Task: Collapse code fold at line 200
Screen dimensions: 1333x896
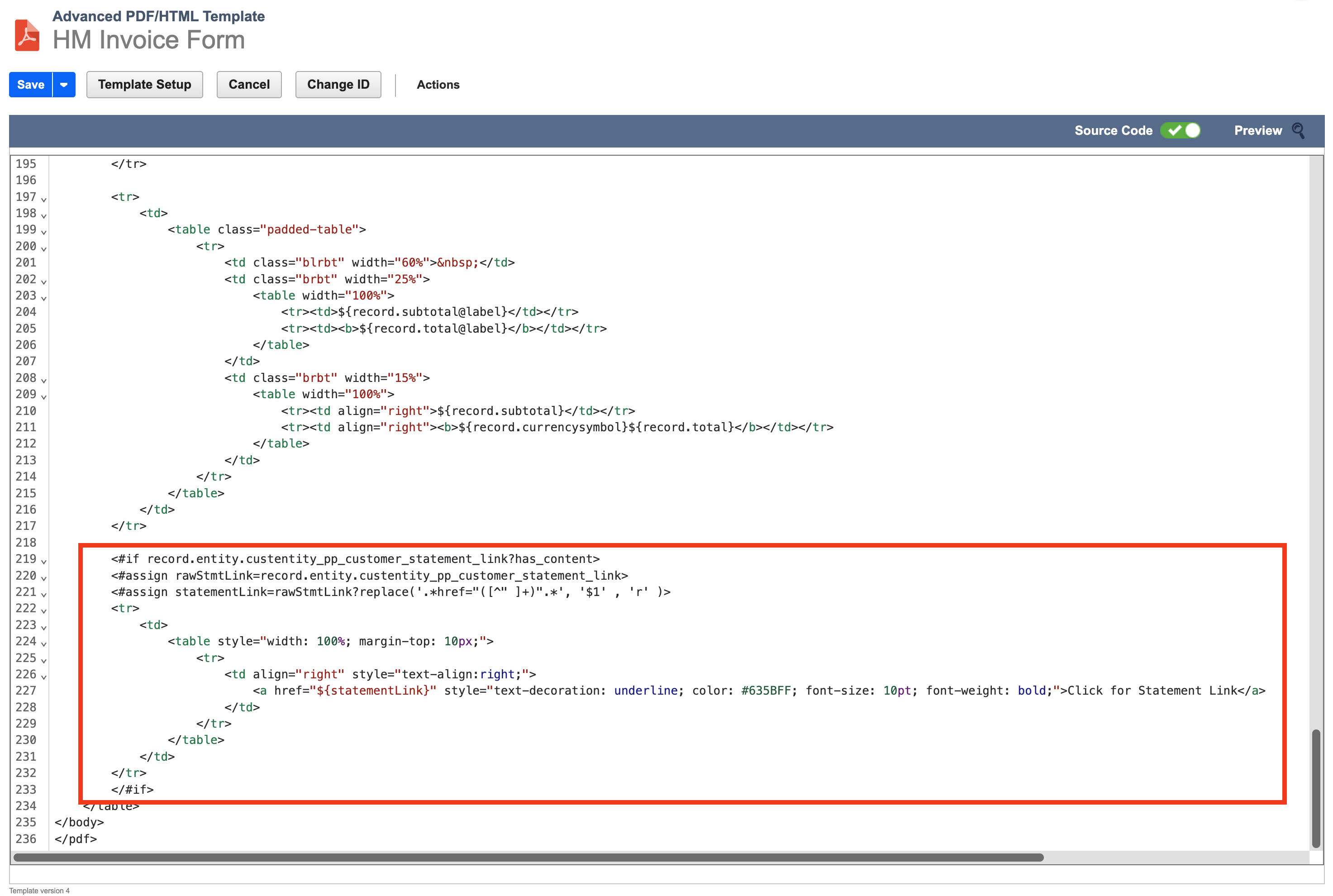Action: pos(43,248)
